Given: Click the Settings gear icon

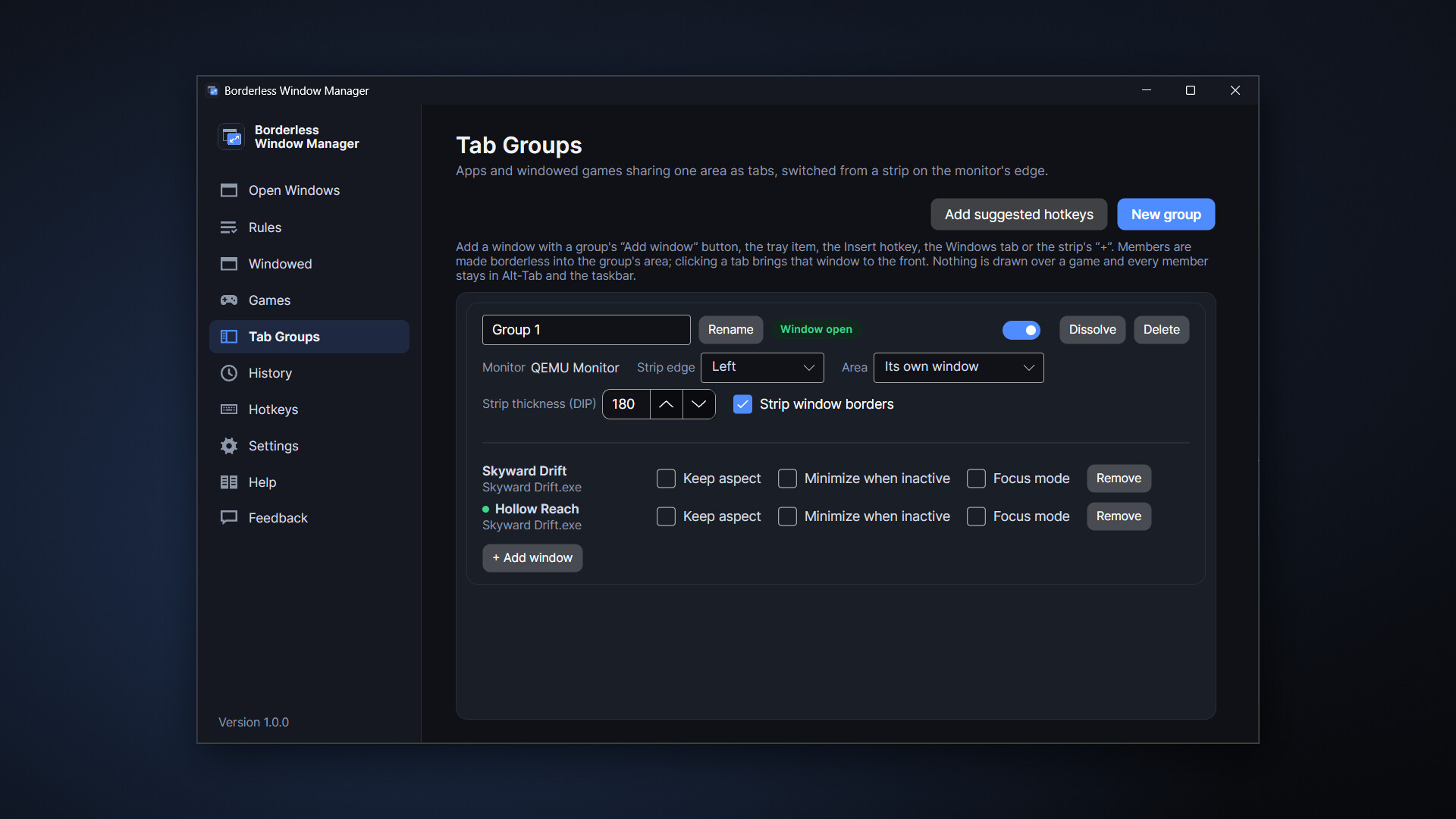Looking at the screenshot, I should pyautogui.click(x=228, y=446).
